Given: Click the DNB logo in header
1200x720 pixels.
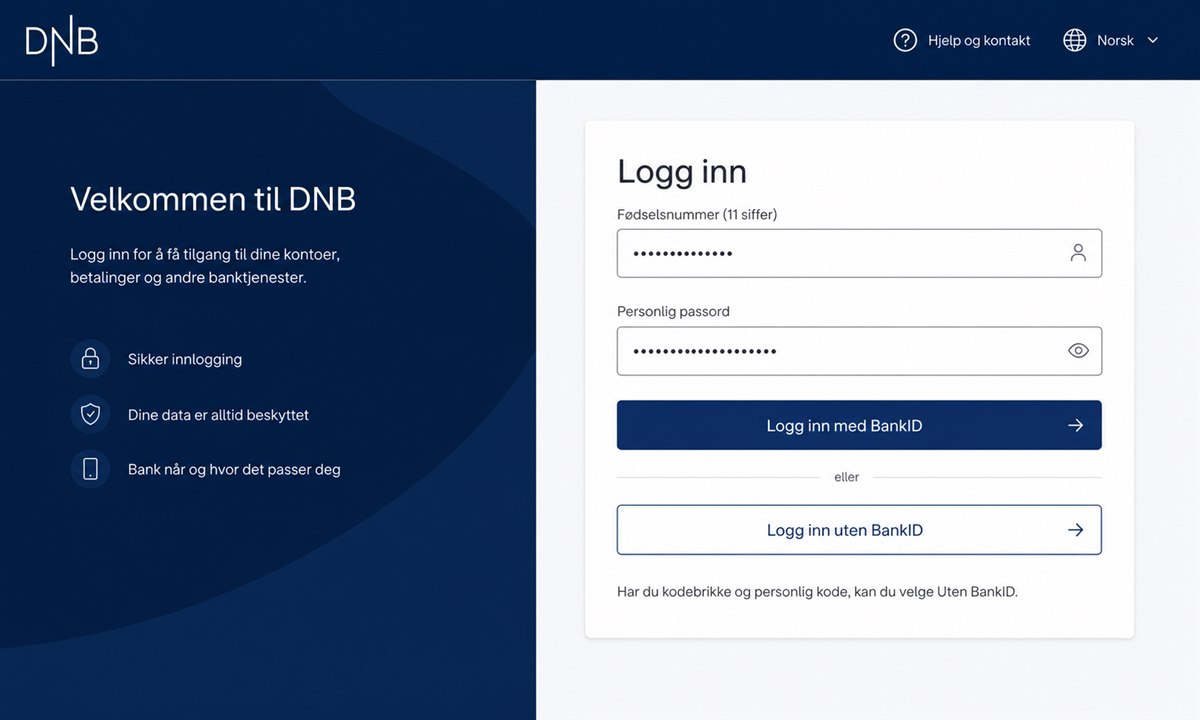Looking at the screenshot, I should tap(62, 40).
